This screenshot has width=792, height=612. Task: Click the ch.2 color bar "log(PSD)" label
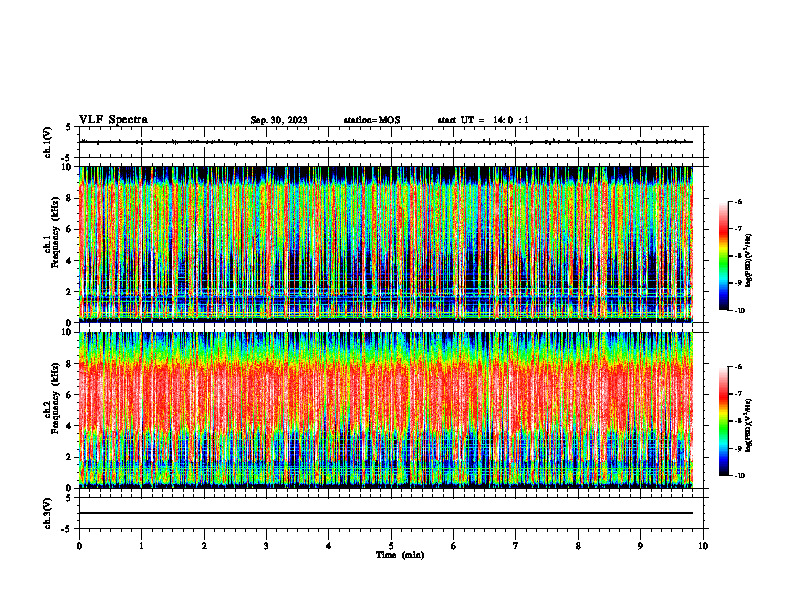point(748,426)
